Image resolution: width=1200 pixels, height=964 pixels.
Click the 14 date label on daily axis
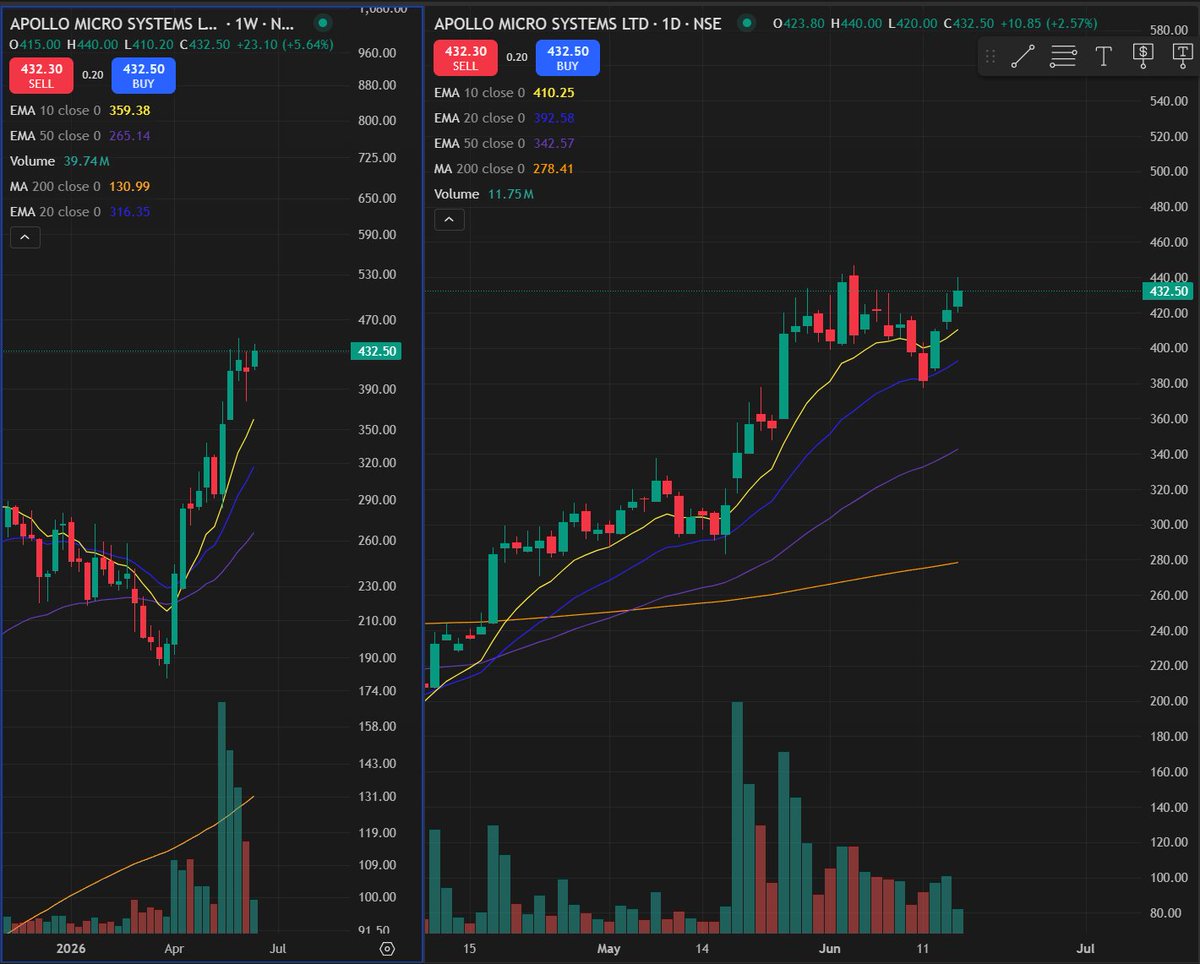[703, 947]
